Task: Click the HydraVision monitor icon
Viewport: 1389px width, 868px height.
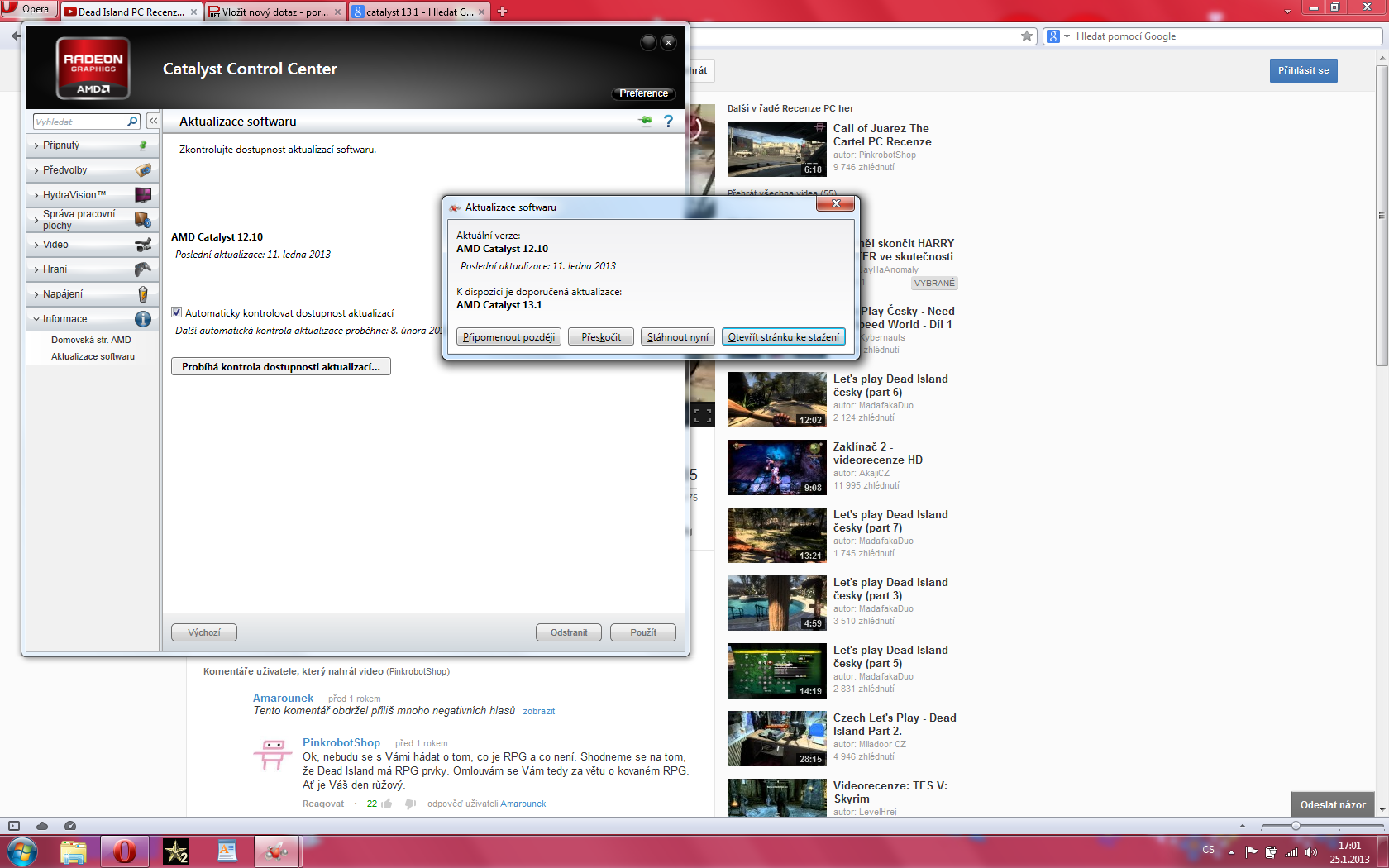Action: [x=143, y=195]
